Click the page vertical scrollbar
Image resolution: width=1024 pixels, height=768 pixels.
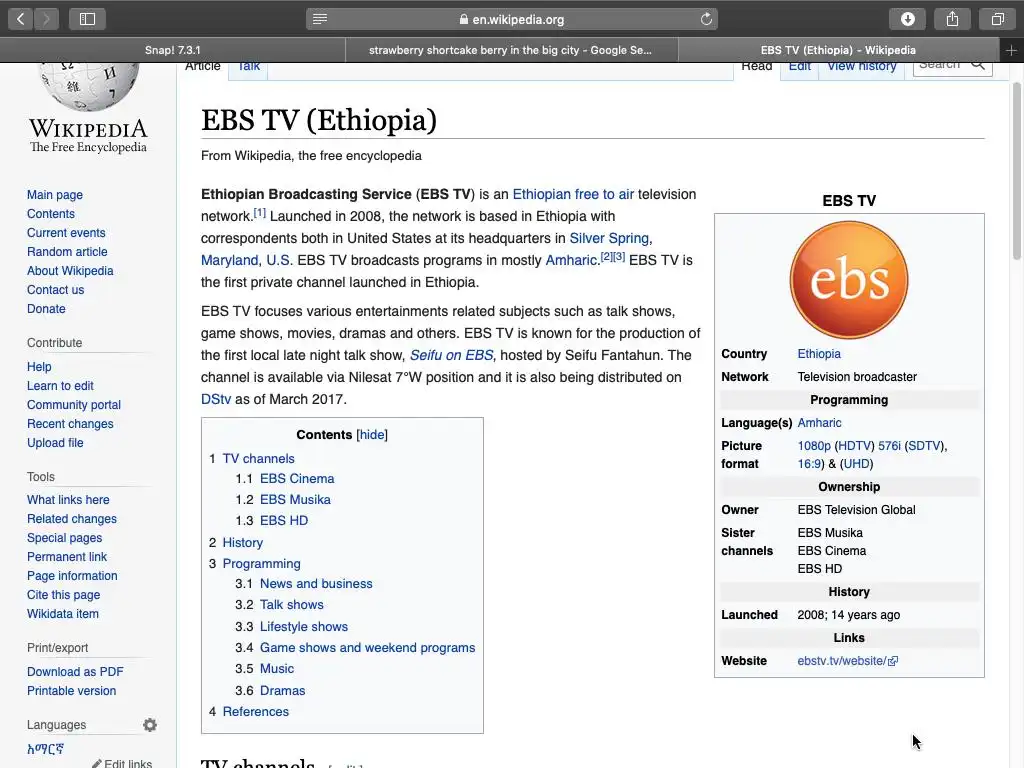pos(1016,171)
